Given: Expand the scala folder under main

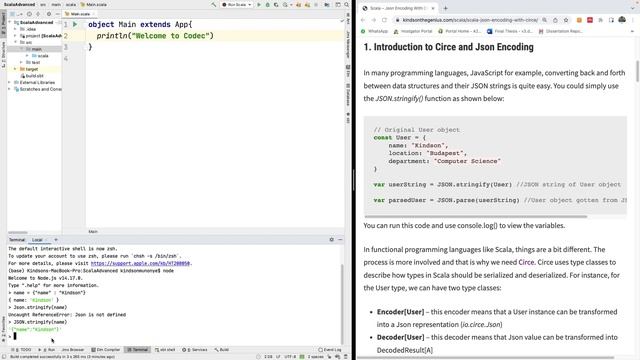Looking at the screenshot, I should pos(27,56).
